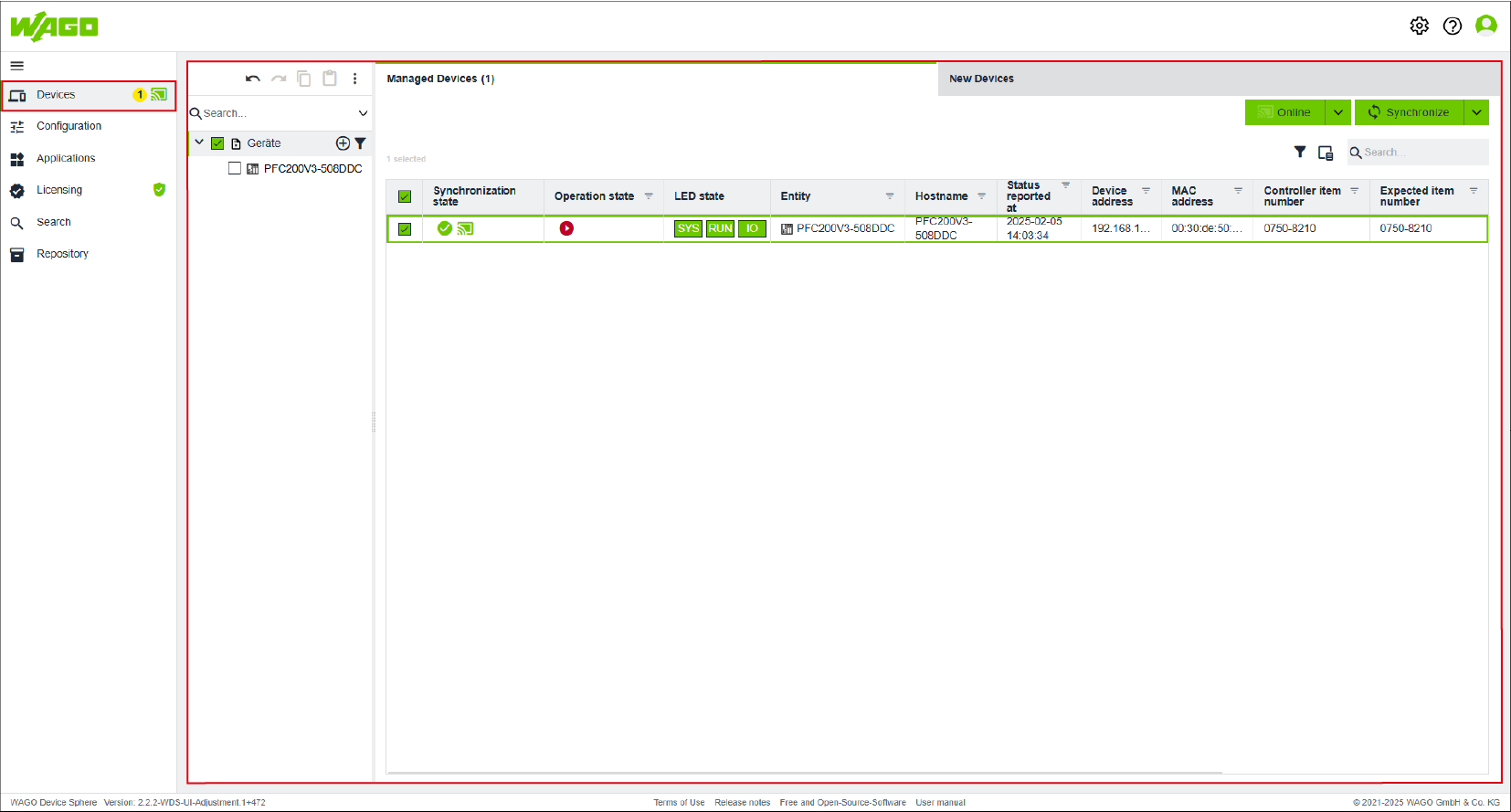1511x812 pixels.
Task: Click the copy icon in tree toolbar
Action: pos(304,79)
